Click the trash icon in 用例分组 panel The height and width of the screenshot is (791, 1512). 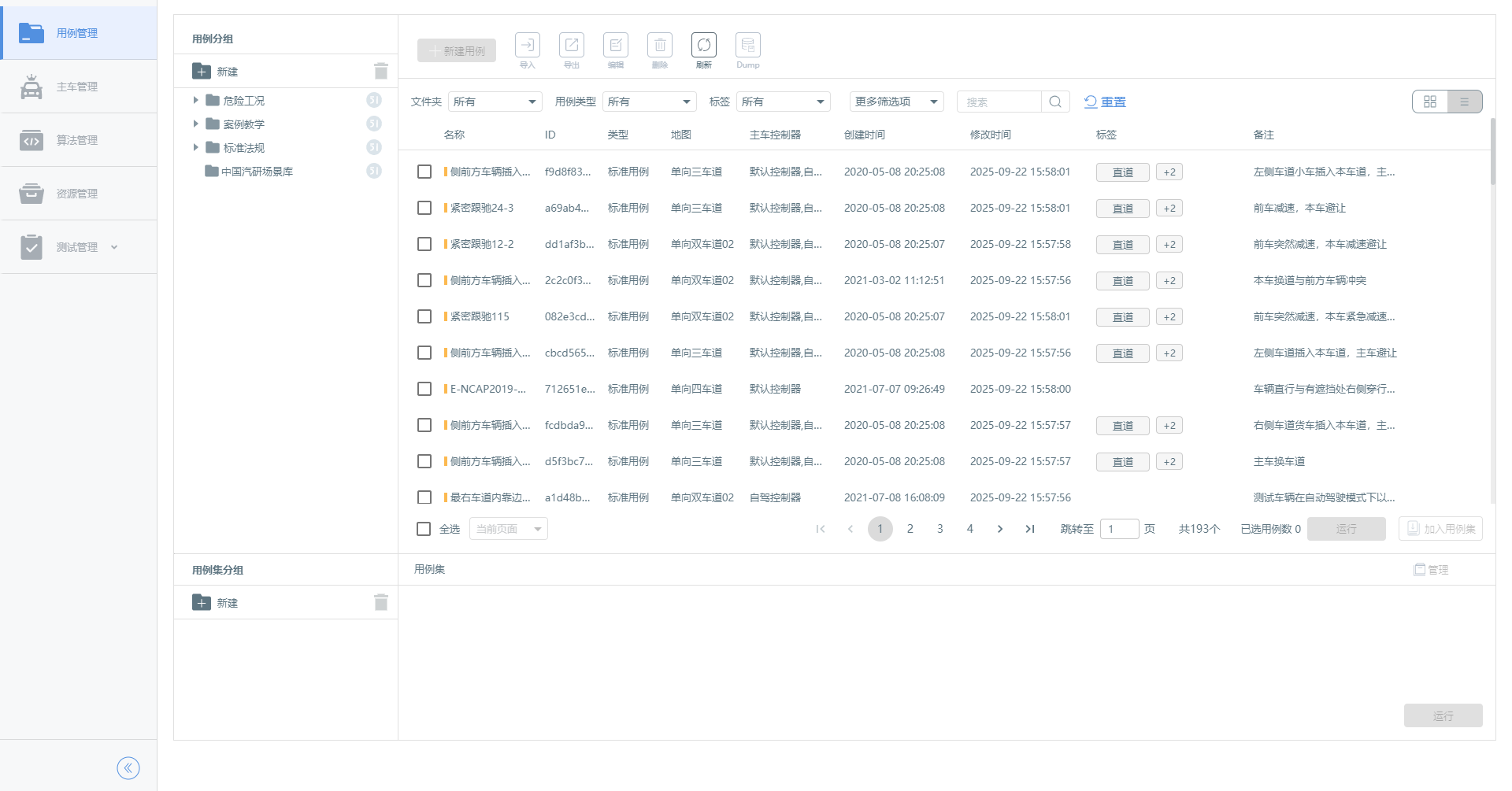pos(381,72)
